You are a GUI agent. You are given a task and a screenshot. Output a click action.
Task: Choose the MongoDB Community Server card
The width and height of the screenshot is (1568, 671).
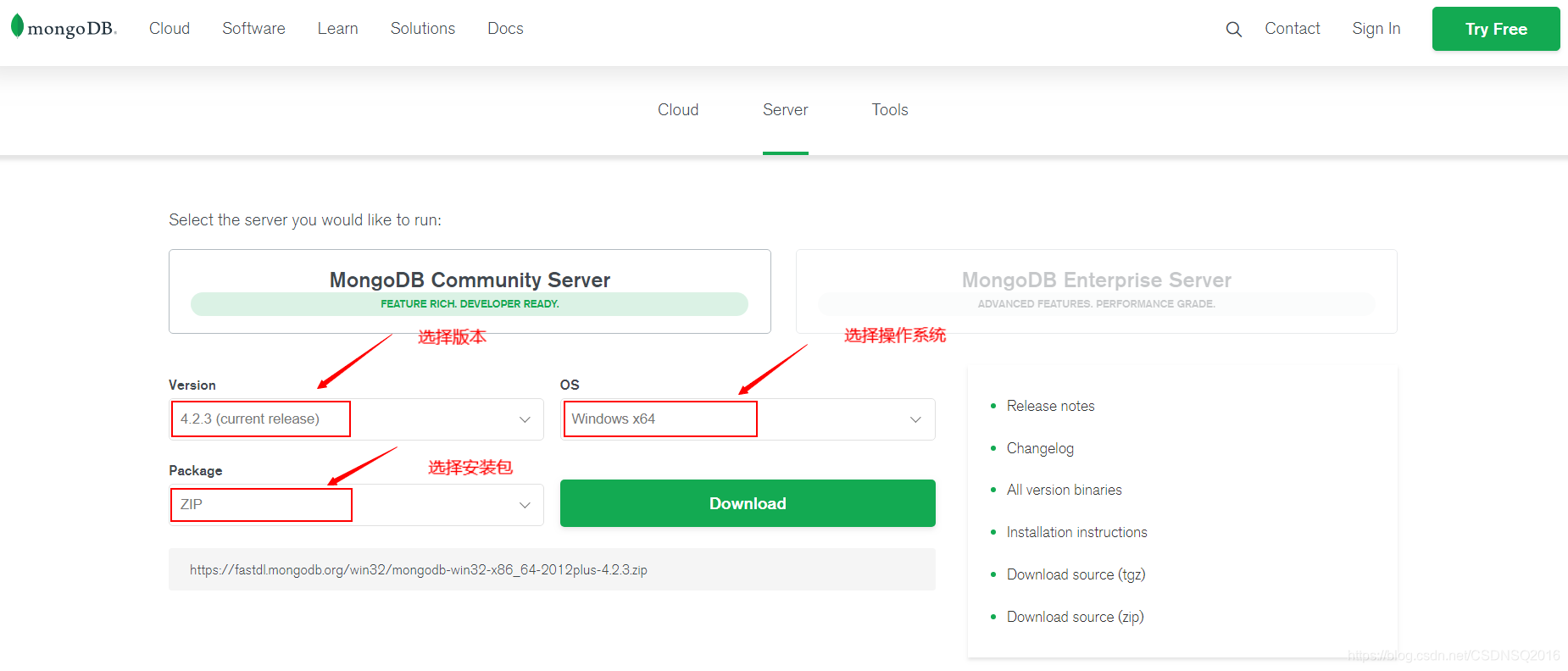click(470, 291)
